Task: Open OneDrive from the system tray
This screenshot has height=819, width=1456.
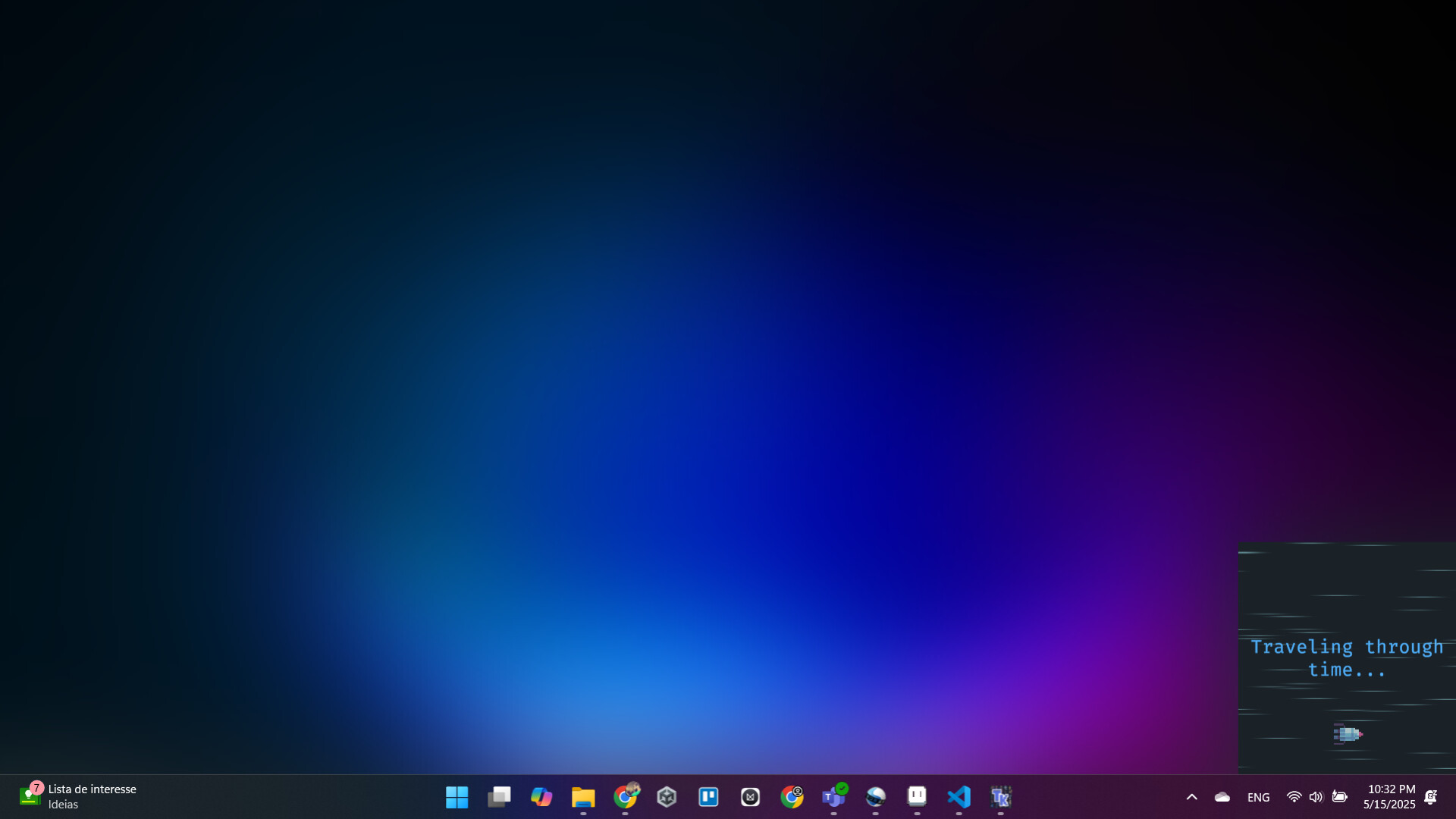Action: click(x=1222, y=797)
